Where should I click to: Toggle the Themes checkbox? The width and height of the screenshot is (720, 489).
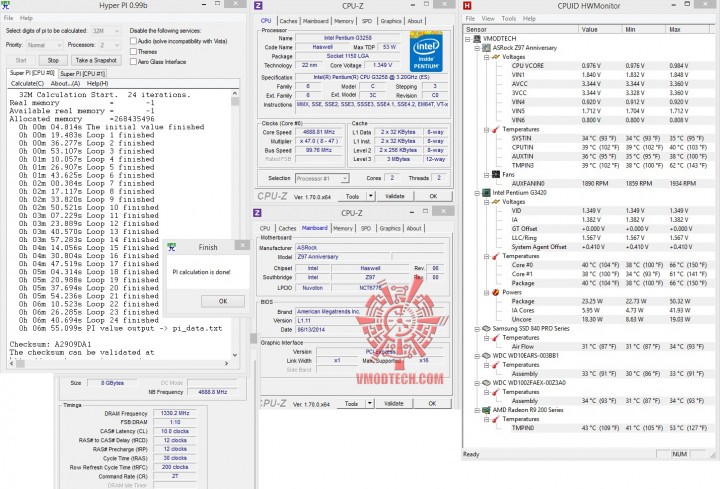[x=133, y=51]
